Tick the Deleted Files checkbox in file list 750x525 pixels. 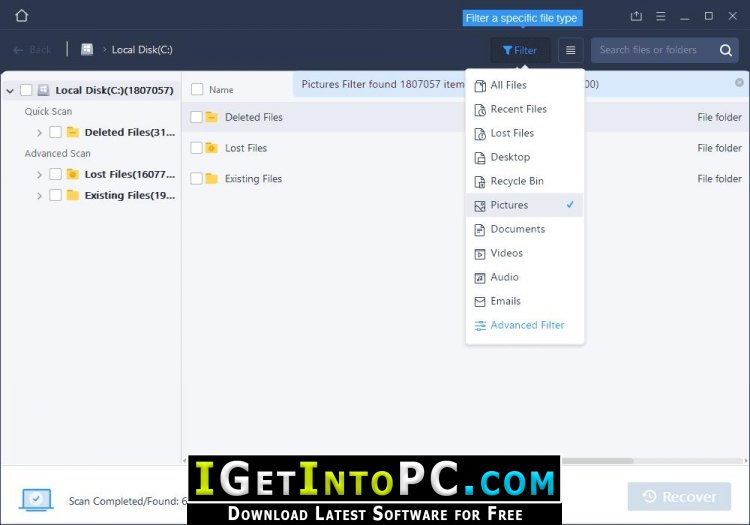coord(196,117)
